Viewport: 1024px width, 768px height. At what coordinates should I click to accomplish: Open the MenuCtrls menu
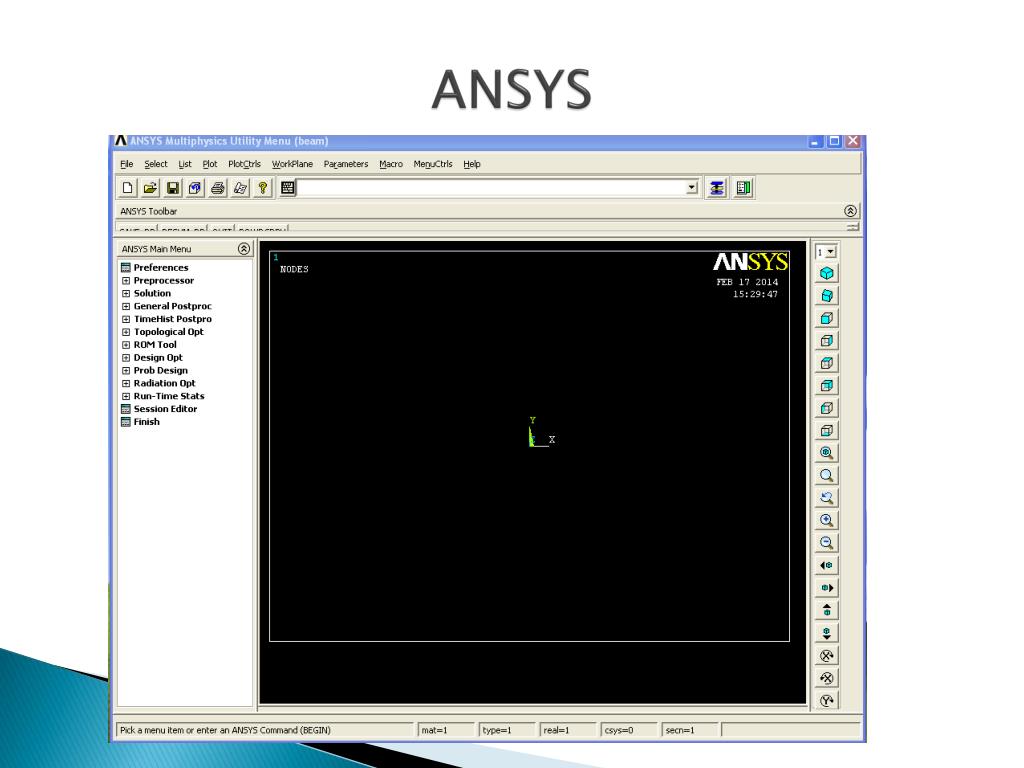pyautogui.click(x=432, y=164)
